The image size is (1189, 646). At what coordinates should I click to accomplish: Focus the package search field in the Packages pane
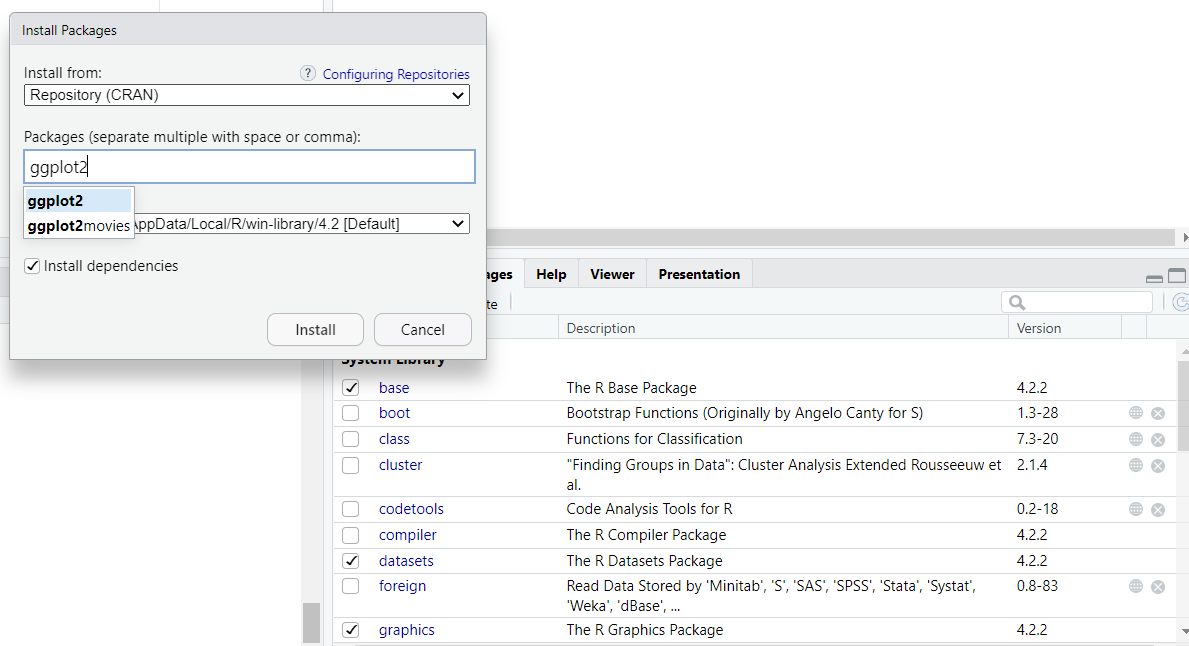pyautogui.click(x=1077, y=303)
